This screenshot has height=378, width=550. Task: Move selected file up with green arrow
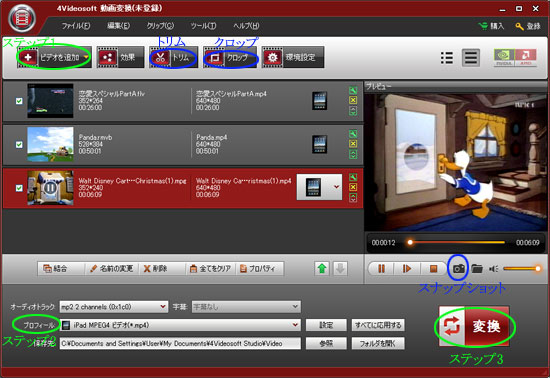[x=322, y=269]
